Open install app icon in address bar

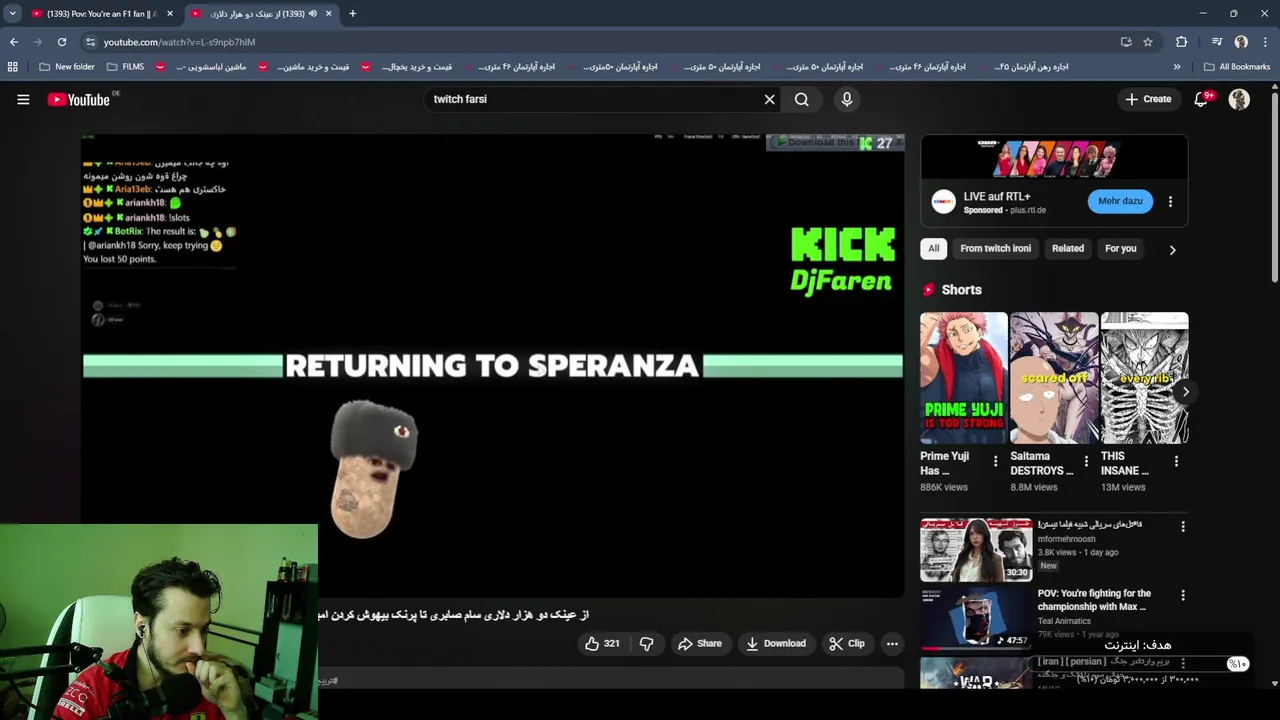click(1126, 42)
